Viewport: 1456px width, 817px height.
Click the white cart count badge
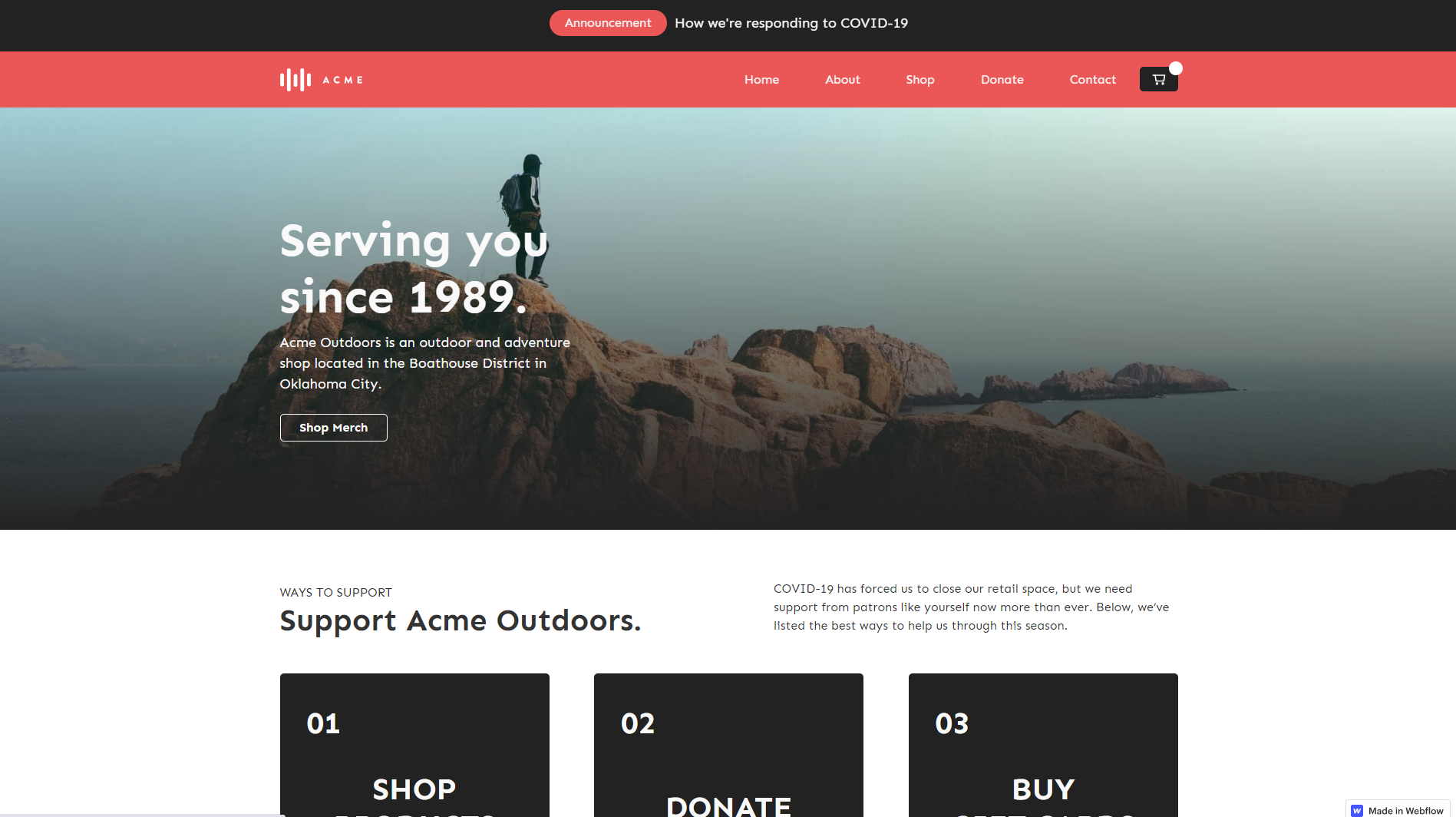pyautogui.click(x=1175, y=68)
